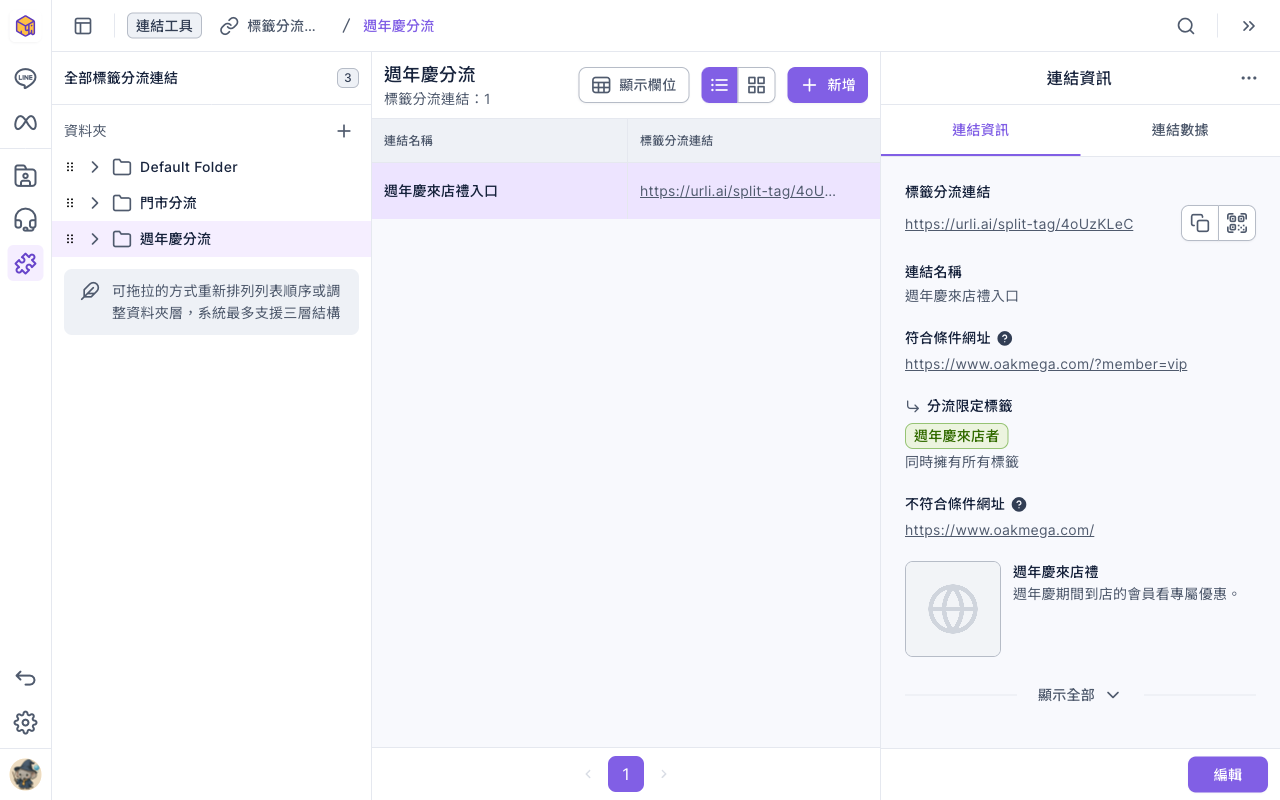
Task: Select 全部標籤分流連結 in left panel
Action: (211, 78)
